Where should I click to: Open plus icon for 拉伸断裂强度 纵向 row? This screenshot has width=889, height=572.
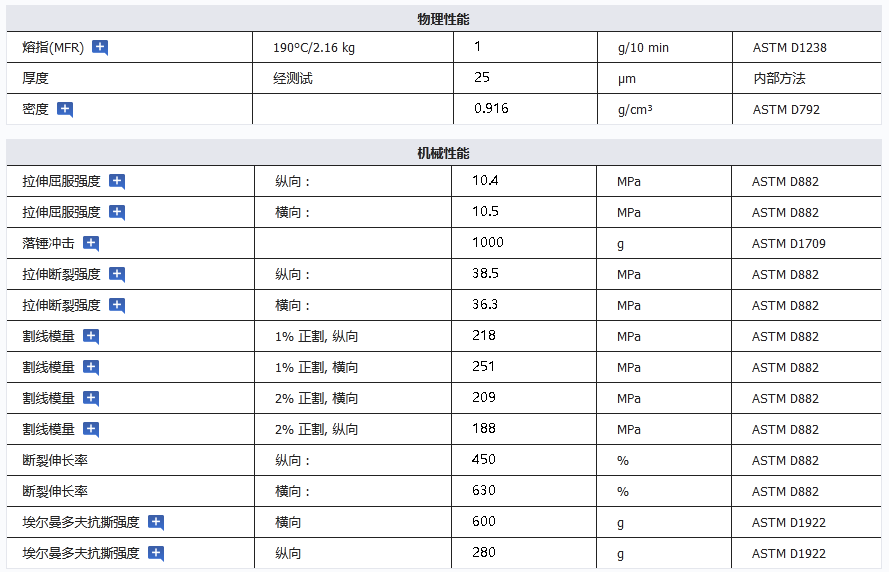point(117,274)
